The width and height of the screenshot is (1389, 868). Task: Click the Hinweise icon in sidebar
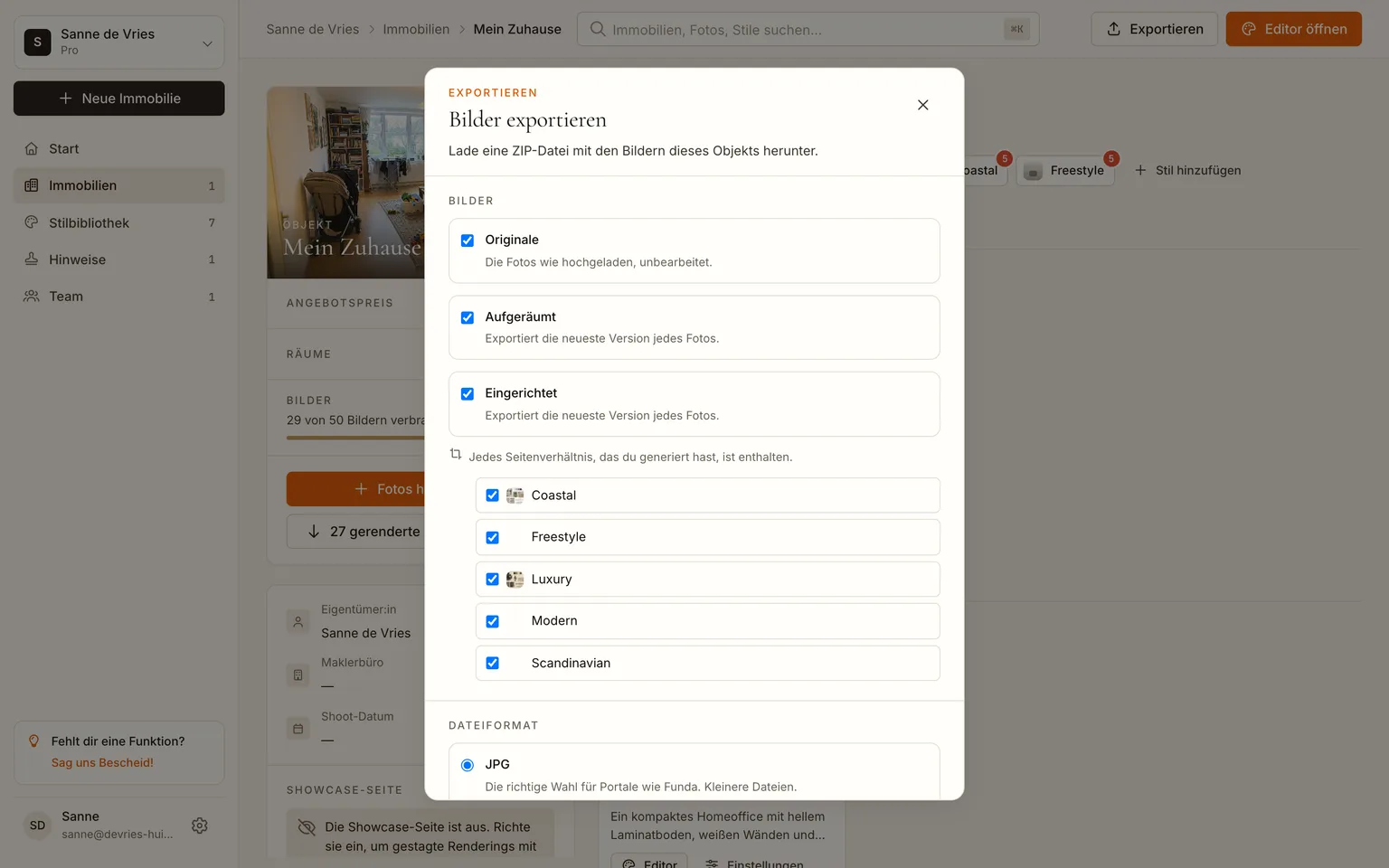[x=32, y=259]
